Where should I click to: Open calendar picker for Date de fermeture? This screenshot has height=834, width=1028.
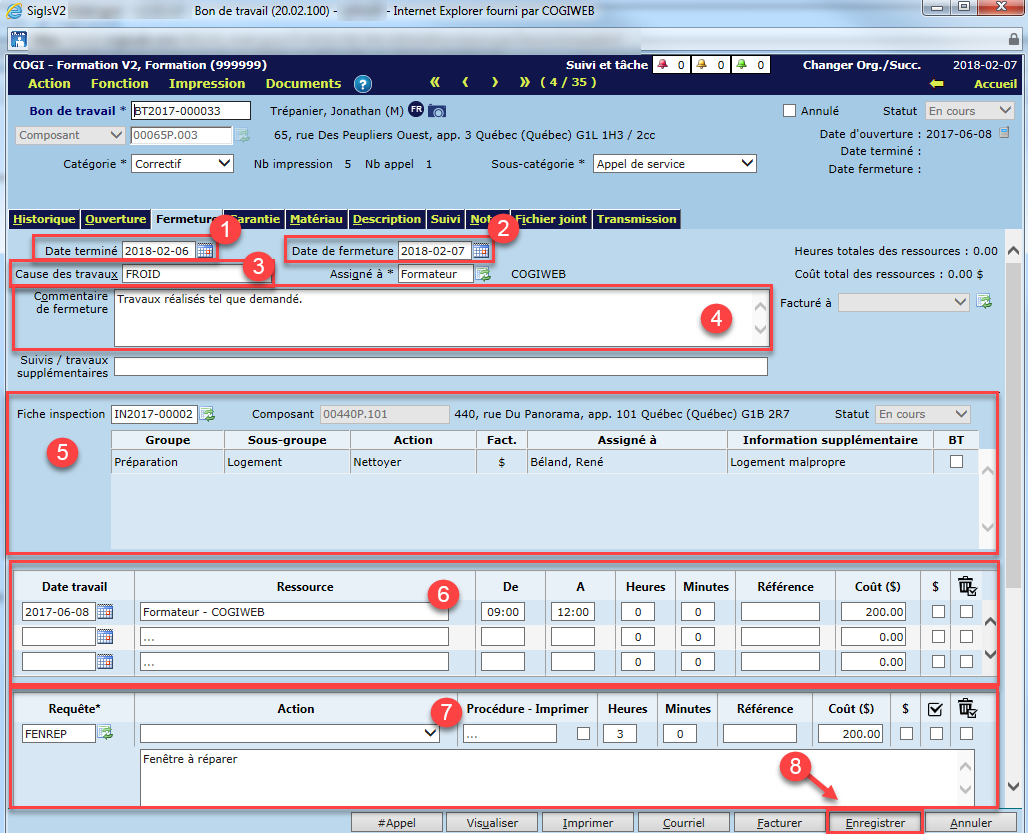point(482,251)
